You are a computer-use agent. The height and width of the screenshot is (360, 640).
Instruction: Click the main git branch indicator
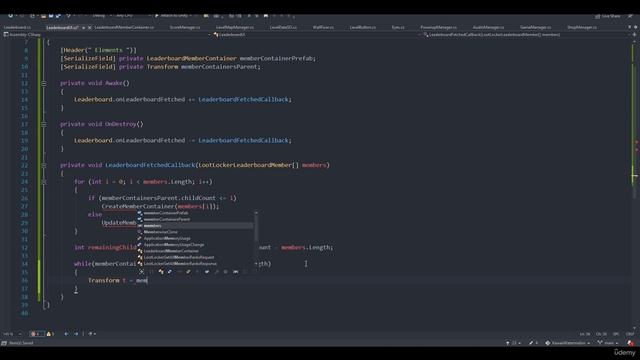click(x=607, y=343)
